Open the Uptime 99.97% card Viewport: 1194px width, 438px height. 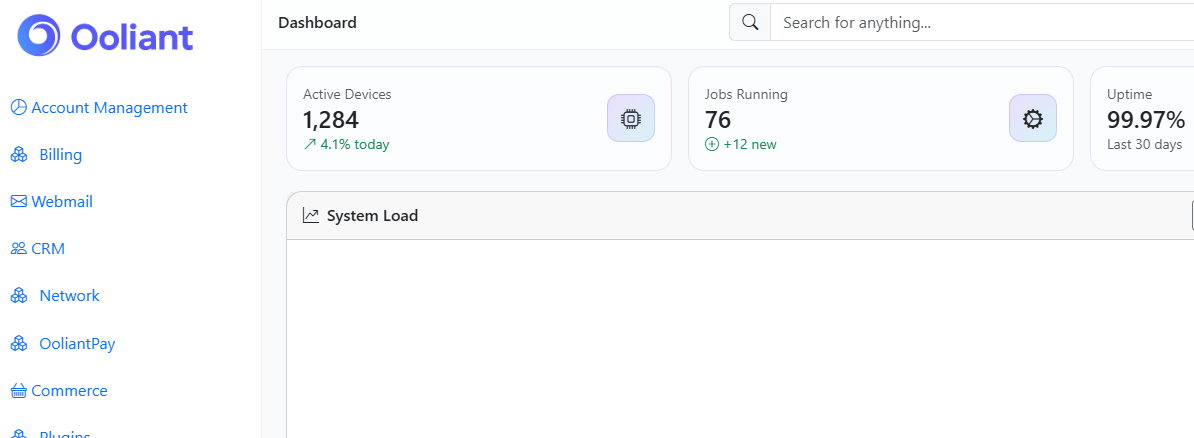[1145, 119]
